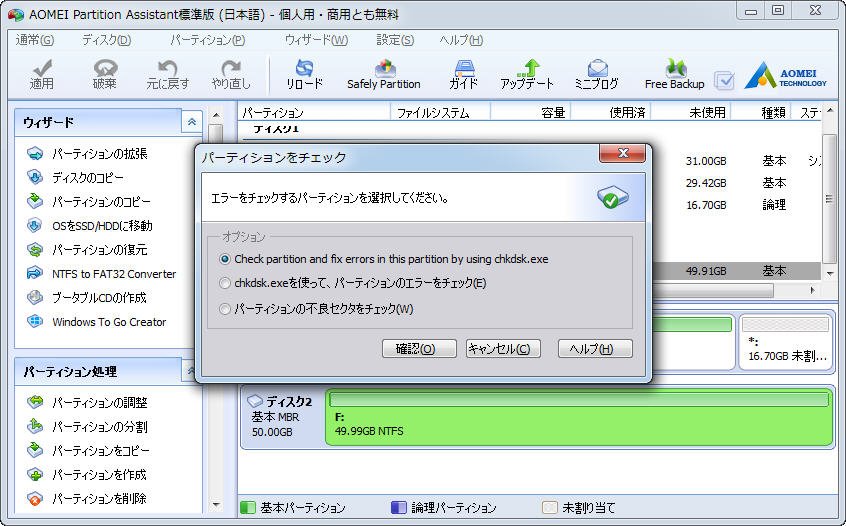Click the 適用 (Apply) toolbar icon
846x526 pixels.
click(x=42, y=74)
